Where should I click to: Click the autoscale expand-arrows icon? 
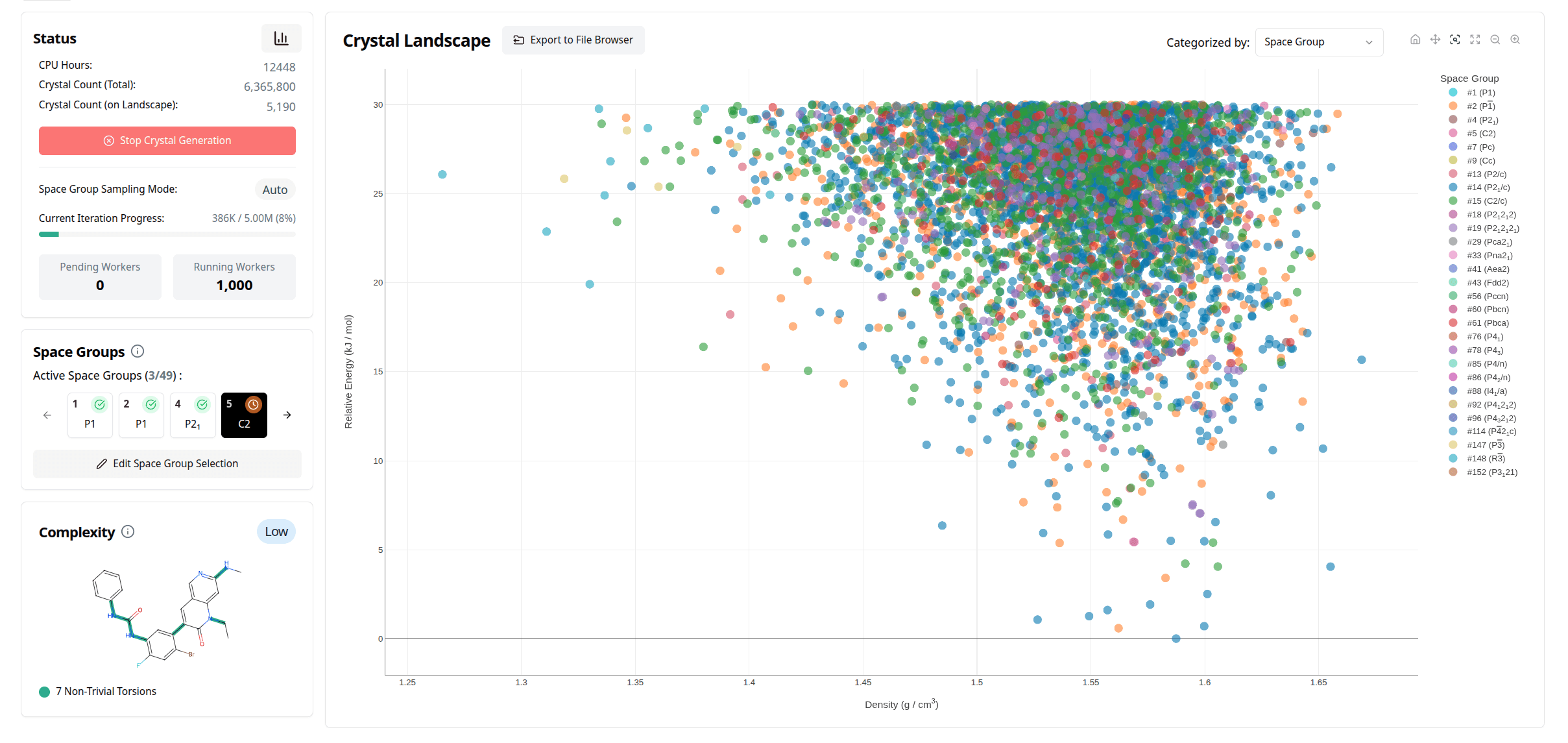tap(1475, 40)
